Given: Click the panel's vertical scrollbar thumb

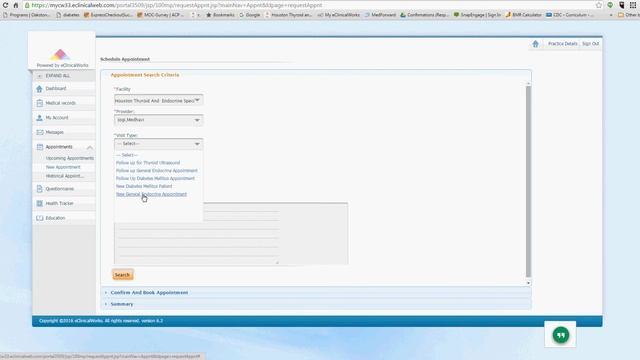Looking at the screenshot, I should (528, 182).
